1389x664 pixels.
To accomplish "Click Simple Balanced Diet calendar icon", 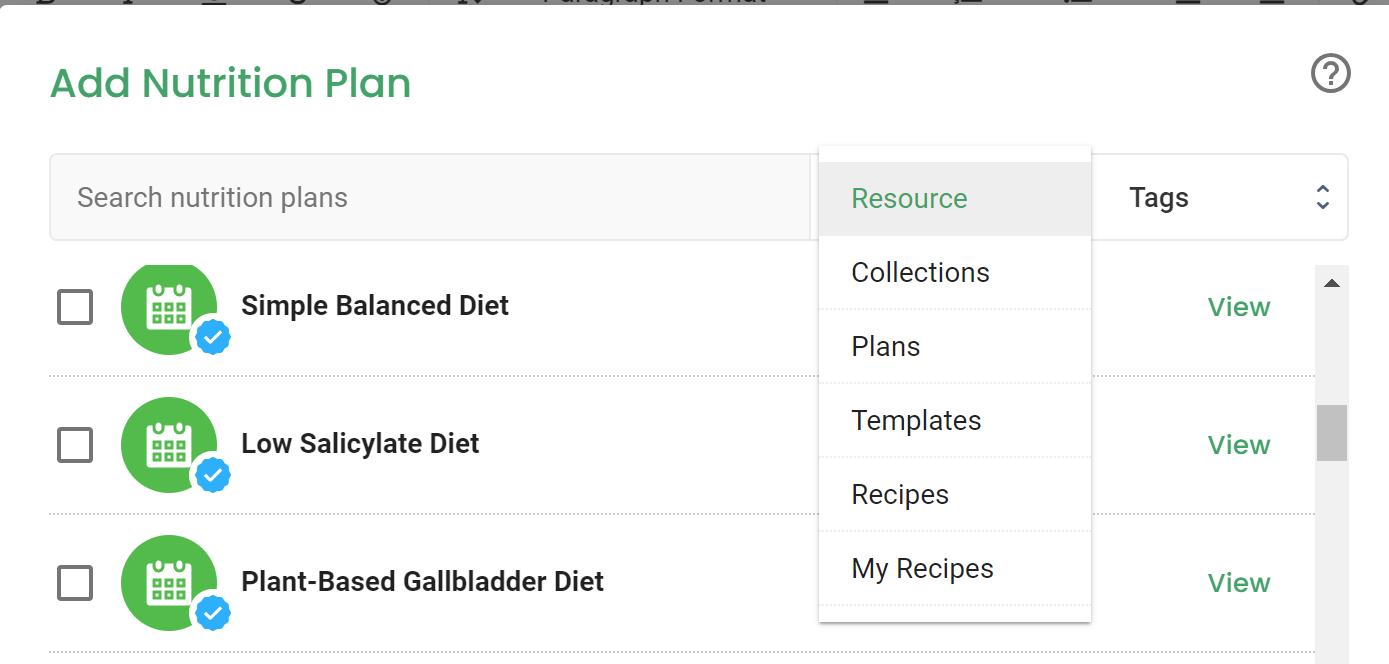I will point(169,306).
